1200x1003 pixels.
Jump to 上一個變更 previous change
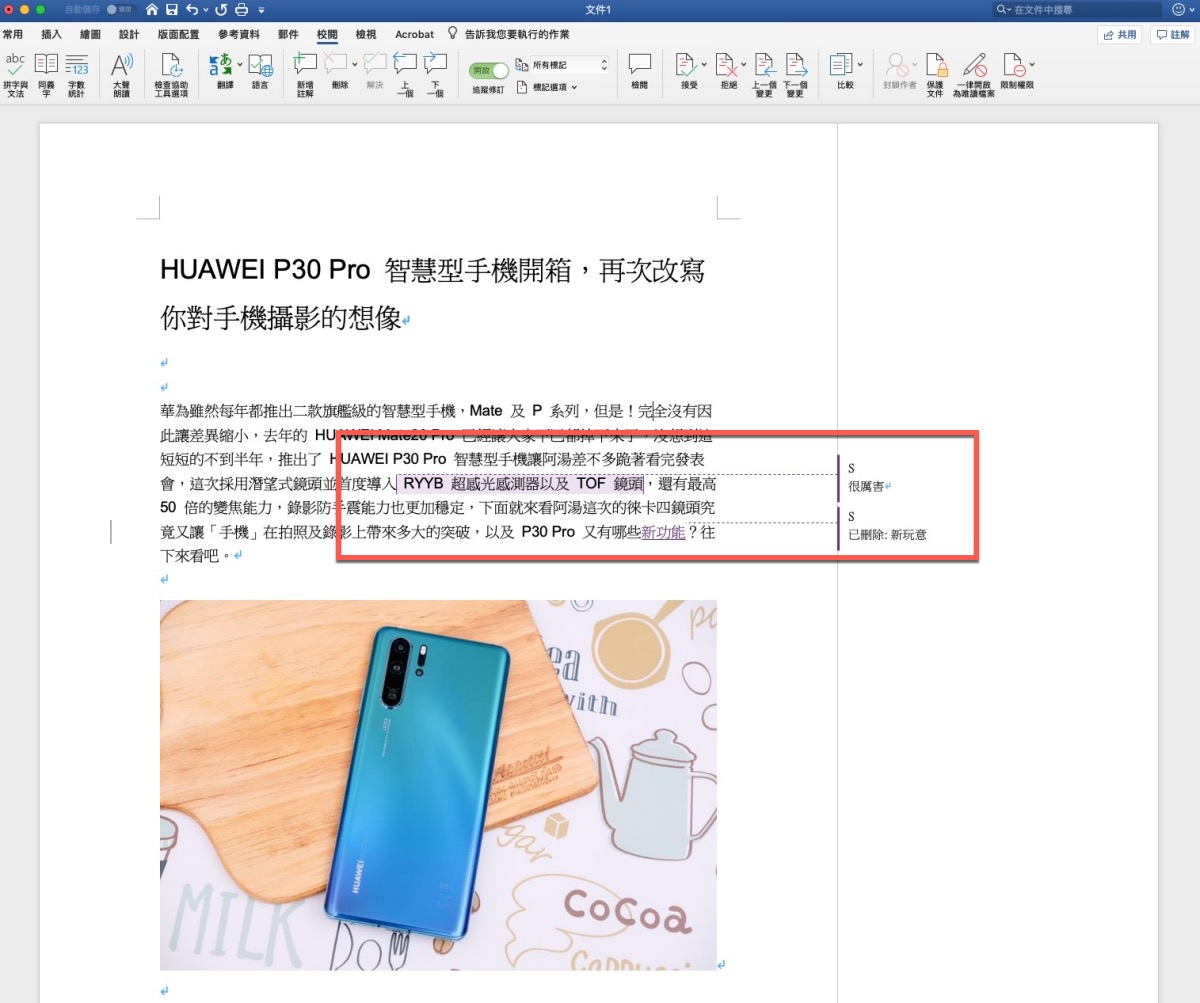(764, 75)
